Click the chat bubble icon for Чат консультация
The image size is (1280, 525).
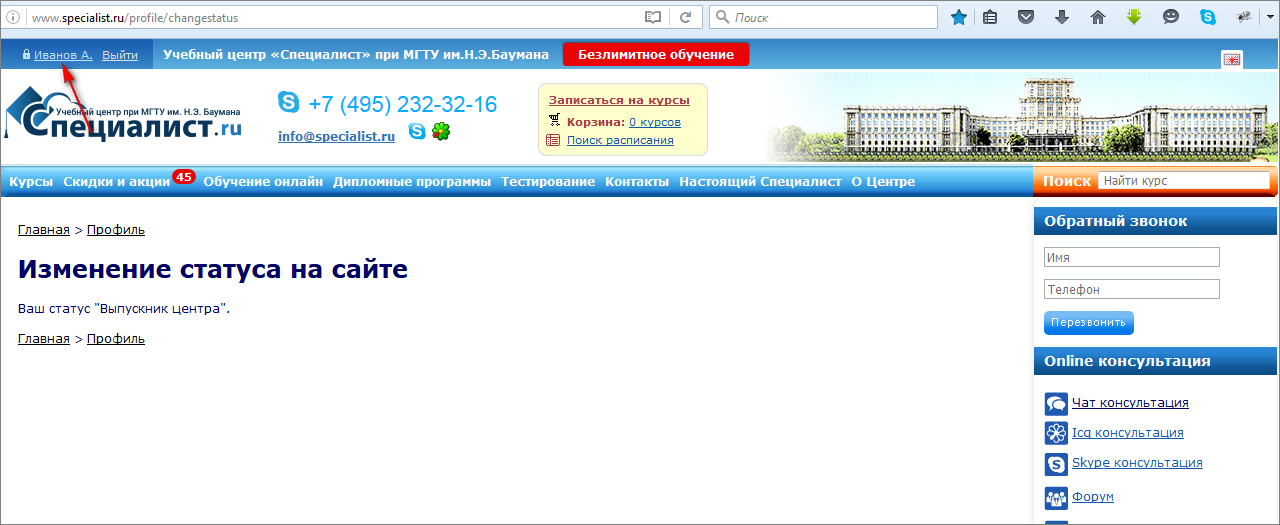(1057, 404)
